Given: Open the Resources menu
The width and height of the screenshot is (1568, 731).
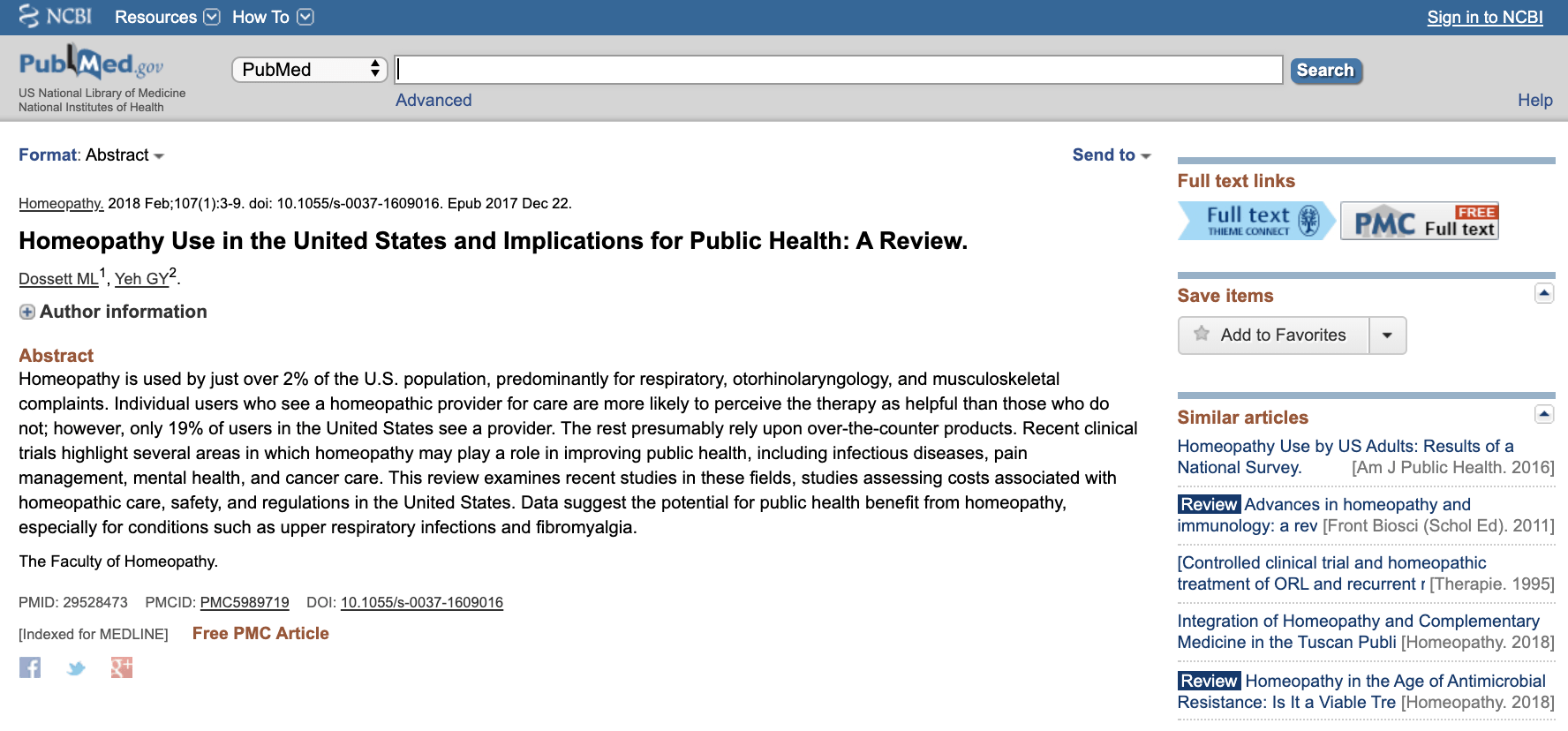Looking at the screenshot, I should coord(167,17).
